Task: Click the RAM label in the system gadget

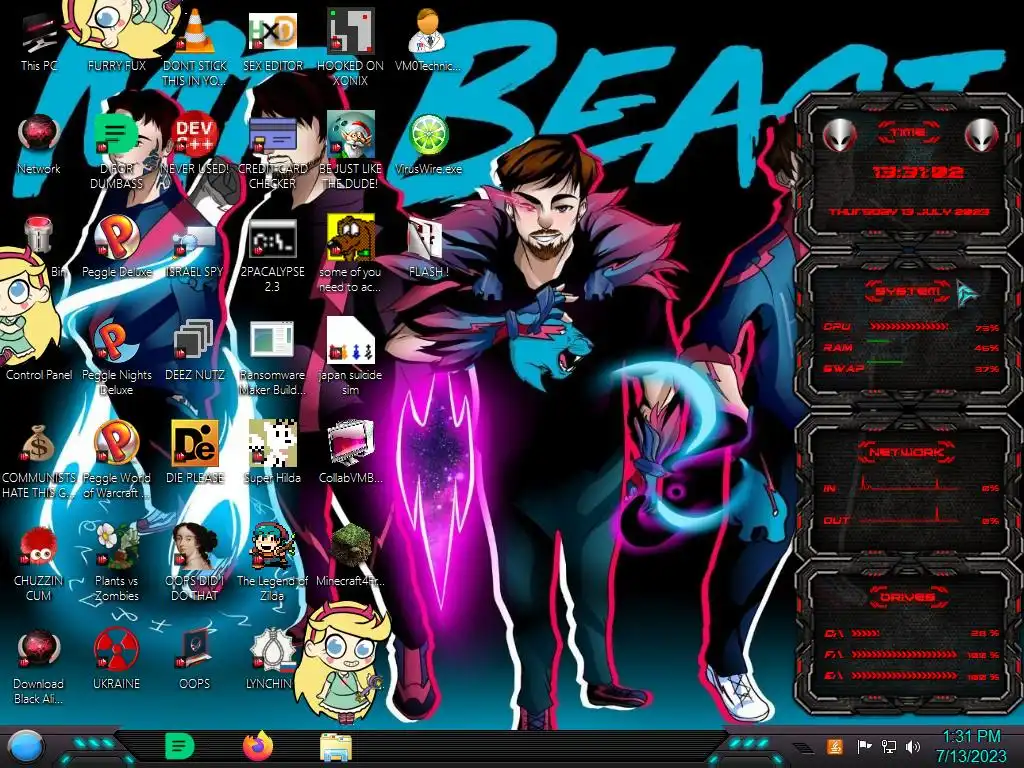Action: pyautogui.click(x=838, y=347)
